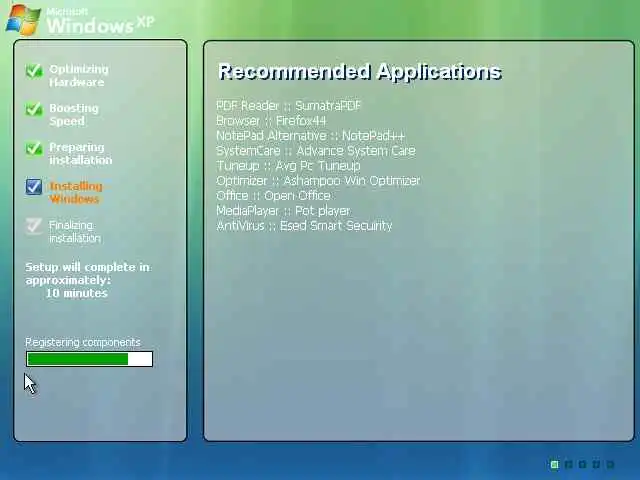640x480 pixels.
Task: Click the lit green setup stage square
Action: (554, 464)
